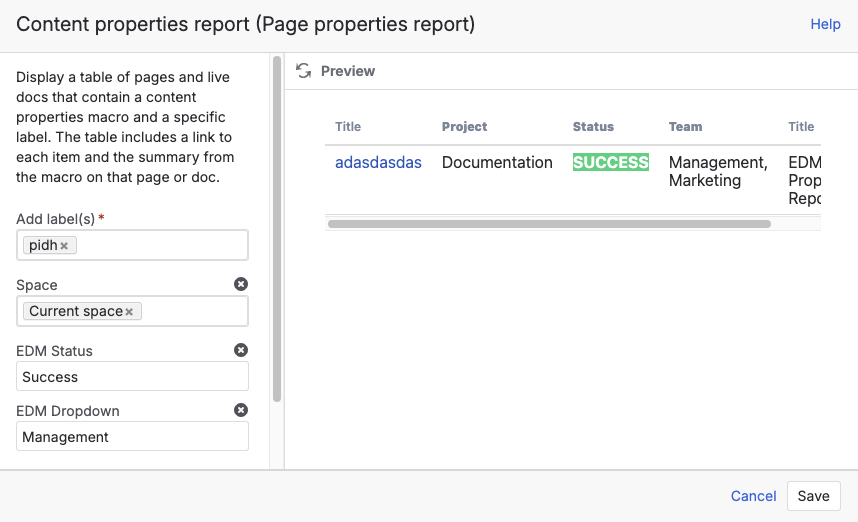This screenshot has width=858, height=522.
Task: Select the SUCCESS status lozenge
Action: pyautogui.click(x=611, y=162)
